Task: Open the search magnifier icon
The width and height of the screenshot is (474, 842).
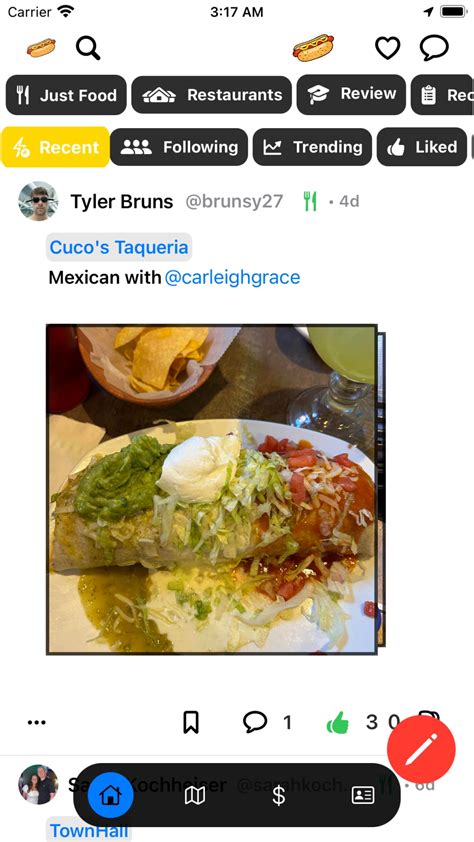Action: pos(88,48)
